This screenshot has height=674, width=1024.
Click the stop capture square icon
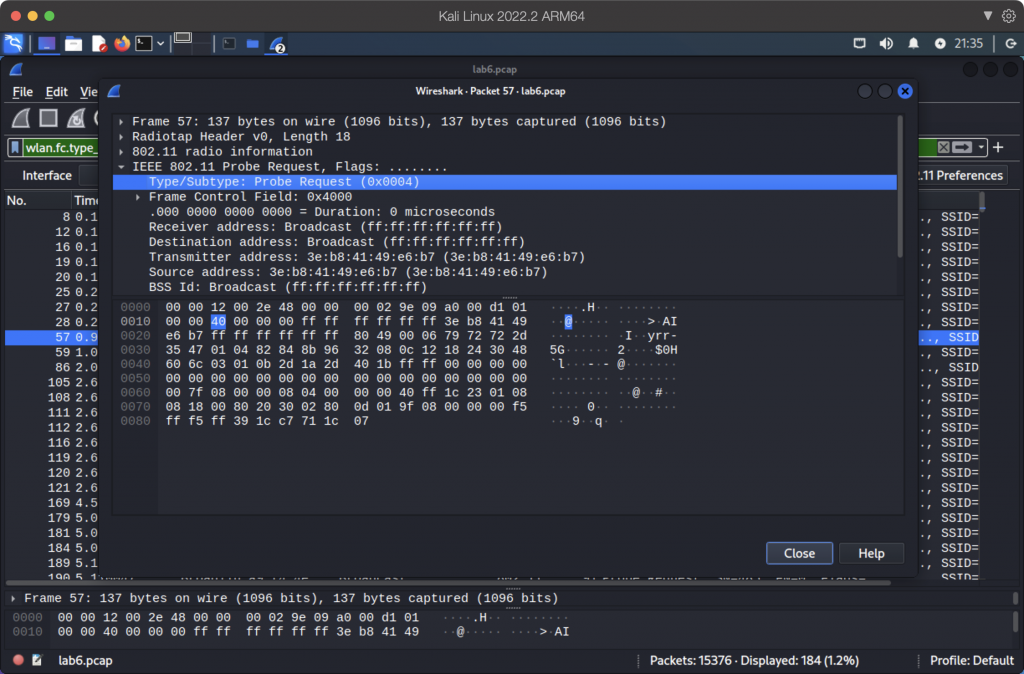click(x=48, y=118)
